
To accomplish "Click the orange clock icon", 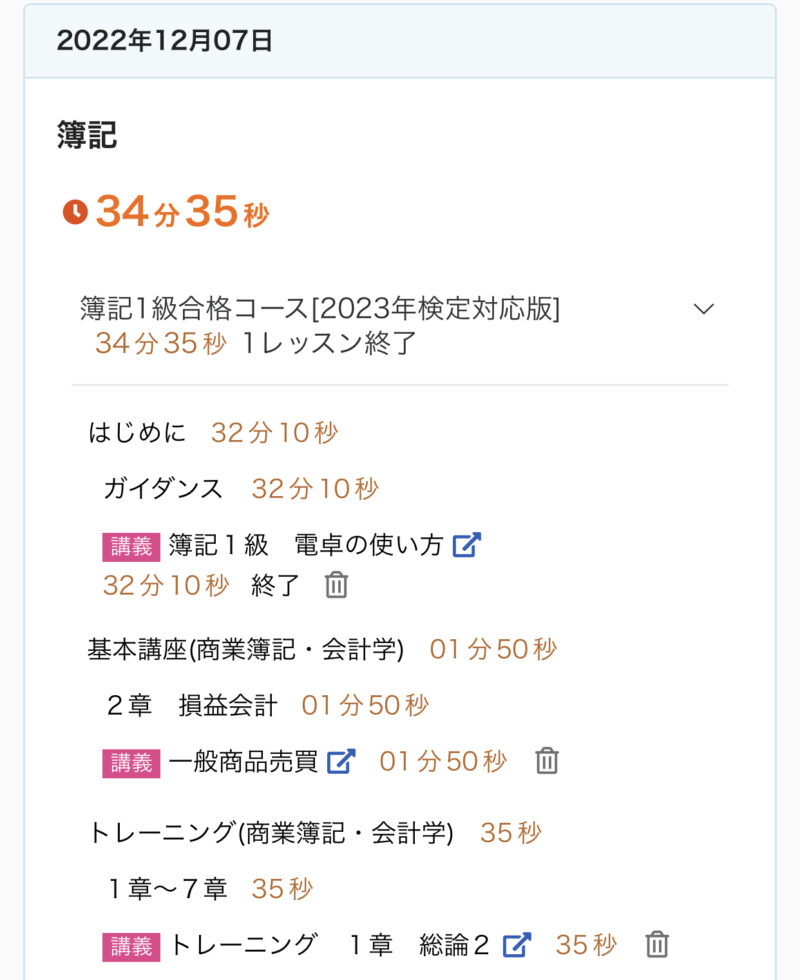I will [75, 212].
